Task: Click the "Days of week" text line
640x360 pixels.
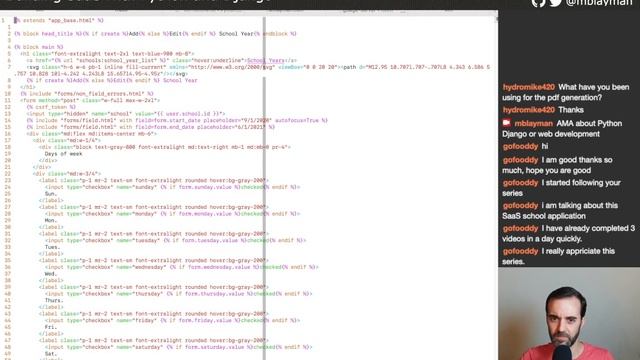Action: pos(63,154)
